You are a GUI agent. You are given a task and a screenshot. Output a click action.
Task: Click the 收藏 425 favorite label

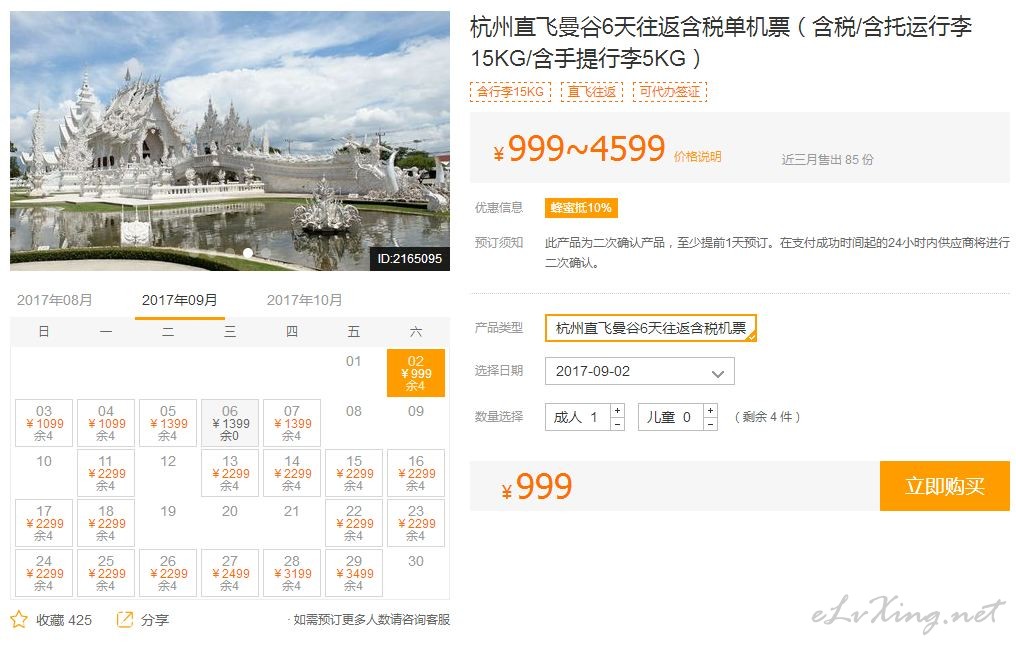pos(64,620)
